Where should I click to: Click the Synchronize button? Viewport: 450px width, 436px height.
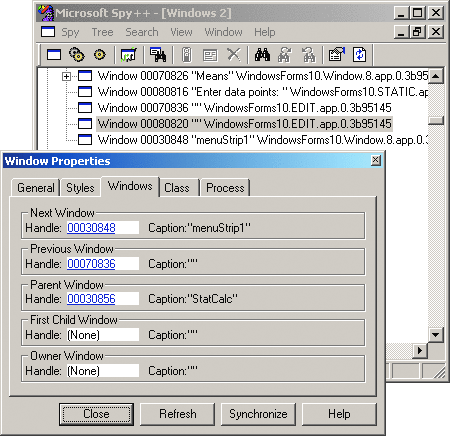coord(258,414)
